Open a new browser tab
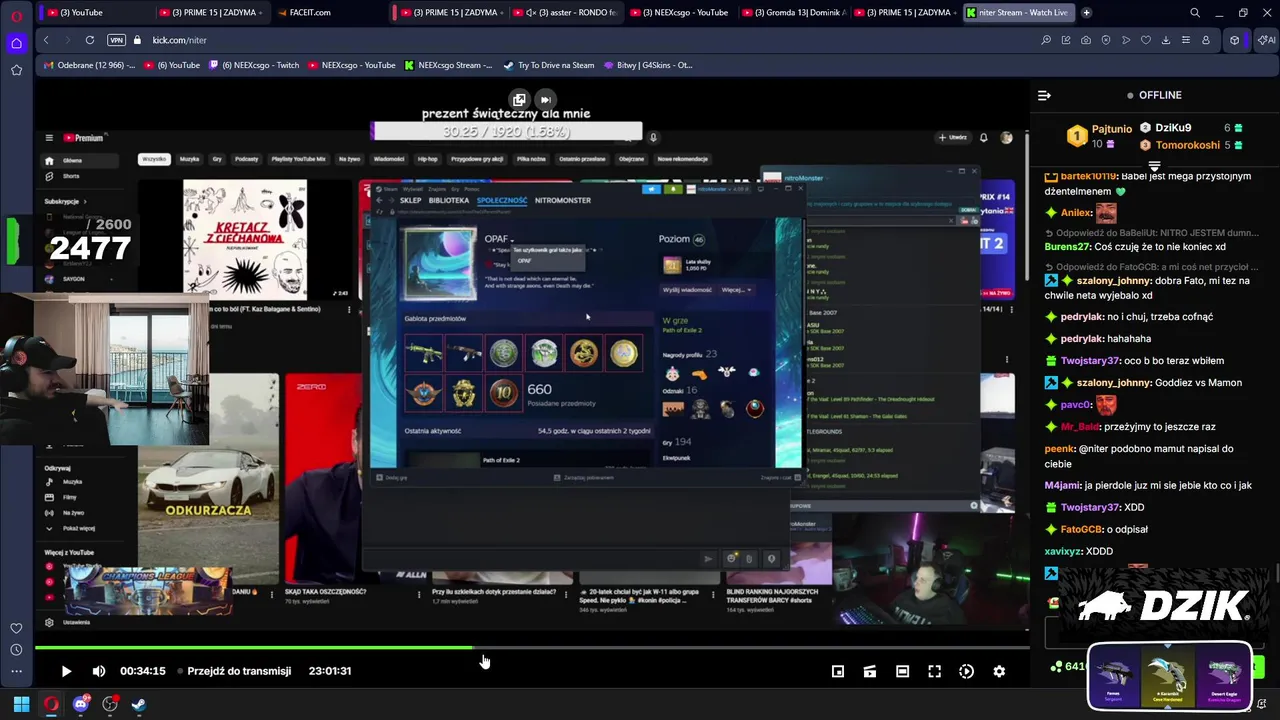The height and width of the screenshot is (720, 1280). click(1086, 13)
